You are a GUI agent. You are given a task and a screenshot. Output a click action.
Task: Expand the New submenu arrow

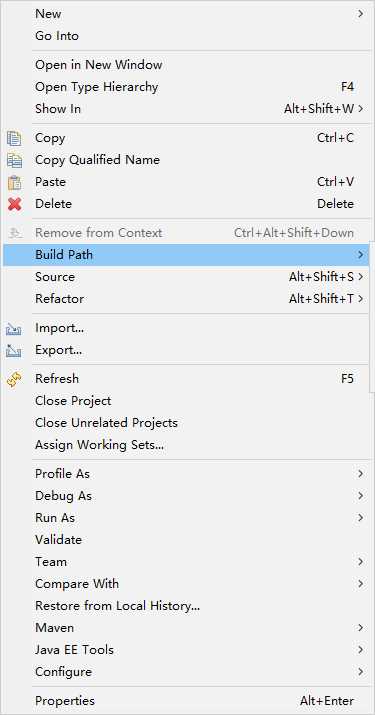[360, 14]
